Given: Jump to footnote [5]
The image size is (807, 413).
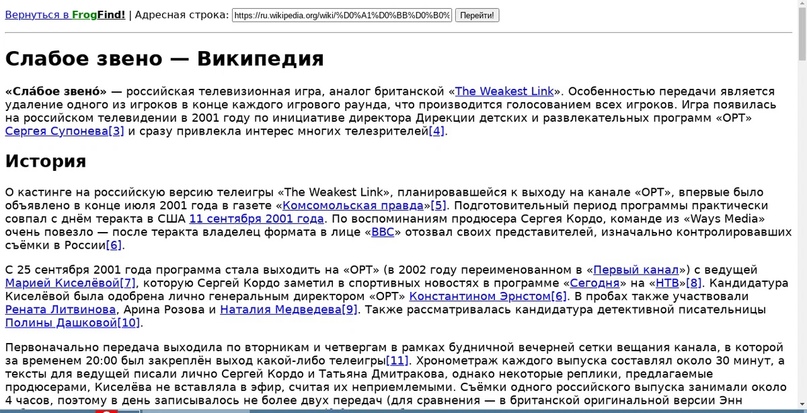Looking at the screenshot, I should click(437, 205).
